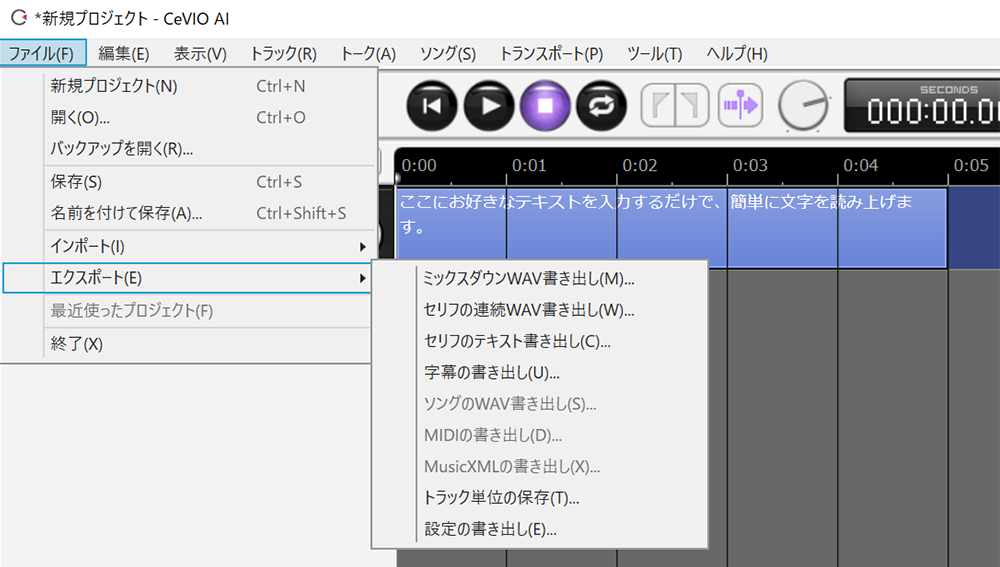Select 終了(X) to exit
1000x567 pixels.
[187, 344]
